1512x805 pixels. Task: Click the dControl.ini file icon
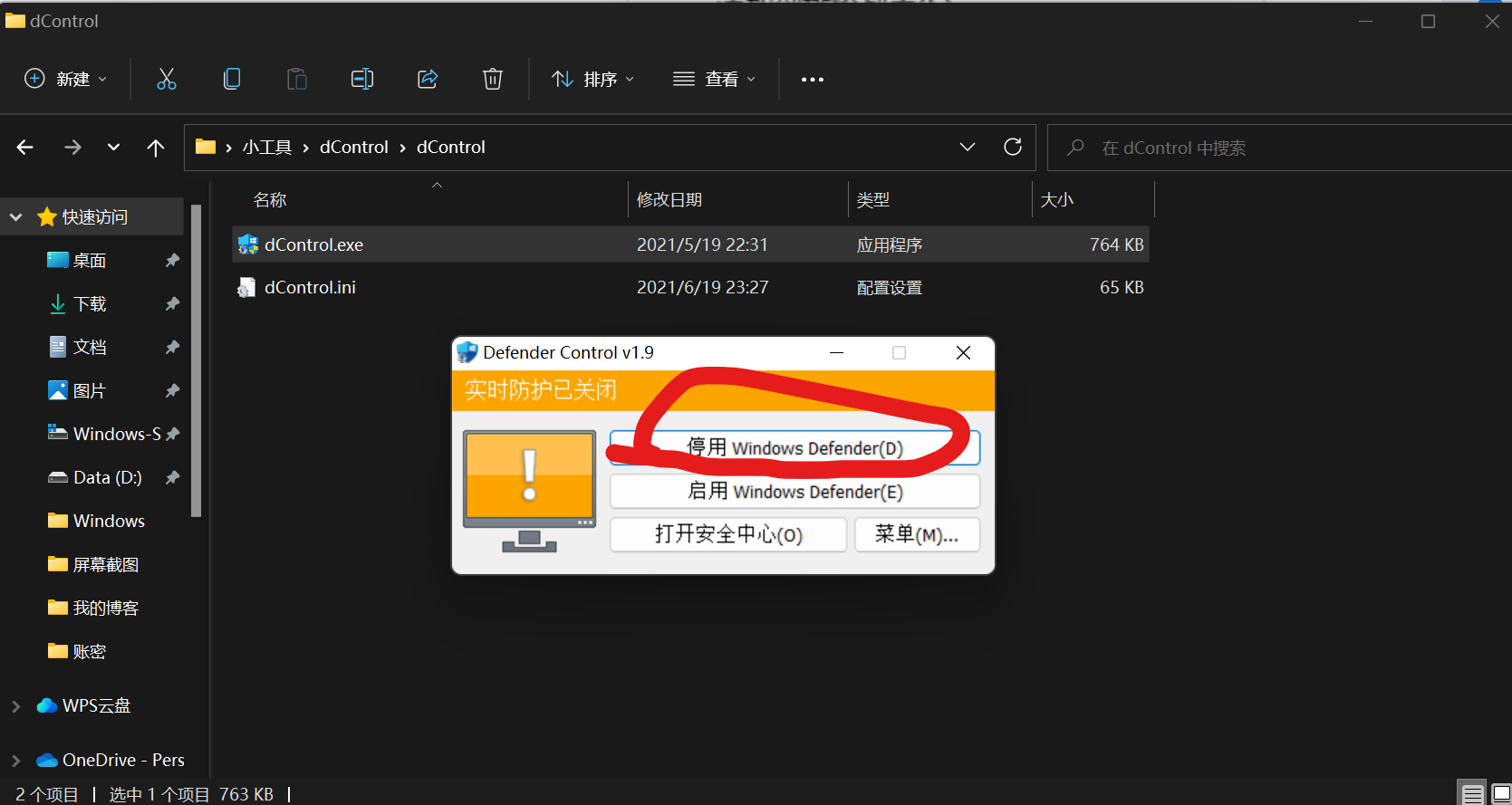246,288
